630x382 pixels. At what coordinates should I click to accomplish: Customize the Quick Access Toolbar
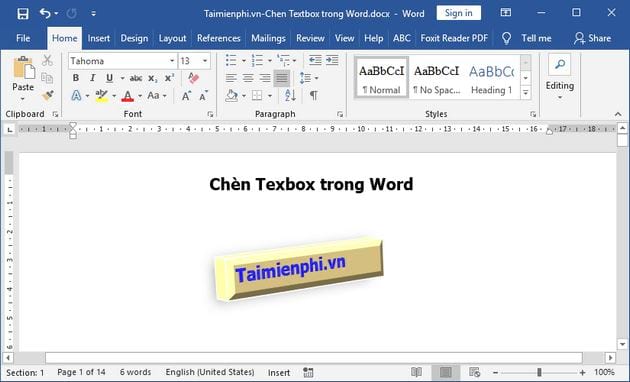coord(93,14)
